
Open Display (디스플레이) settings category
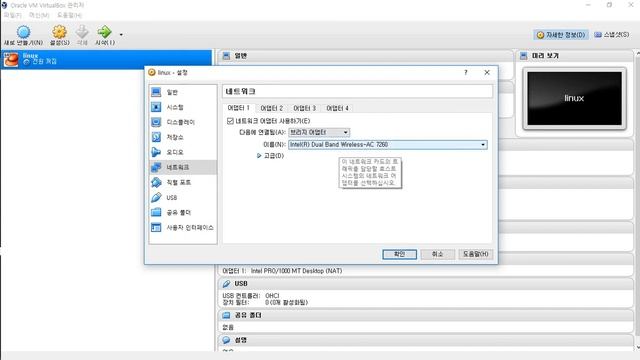pos(183,122)
